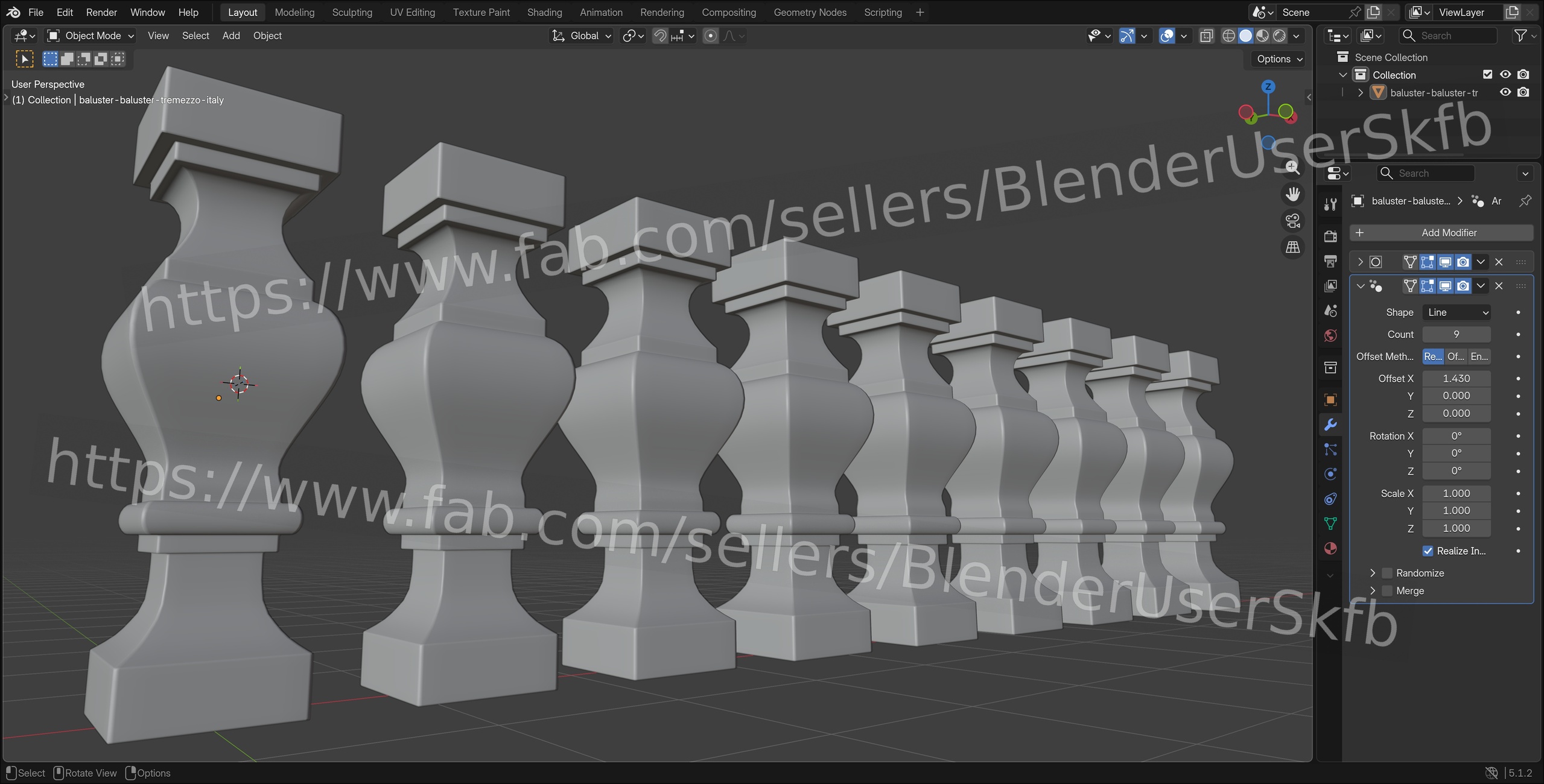Open the Collection properties tab (box icon)
This screenshot has width=1544, height=784.
pyautogui.click(x=1330, y=367)
